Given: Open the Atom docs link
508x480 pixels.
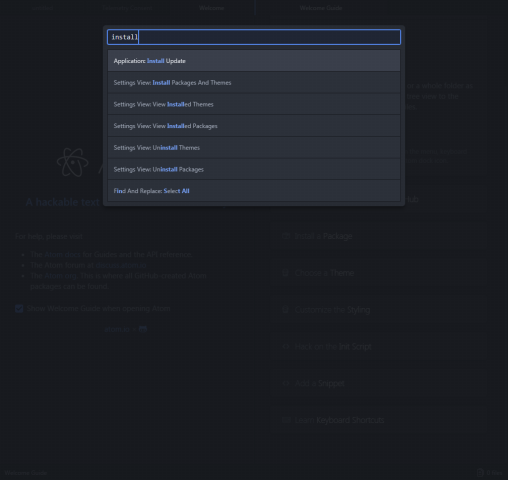Looking at the screenshot, I should 62,254.
